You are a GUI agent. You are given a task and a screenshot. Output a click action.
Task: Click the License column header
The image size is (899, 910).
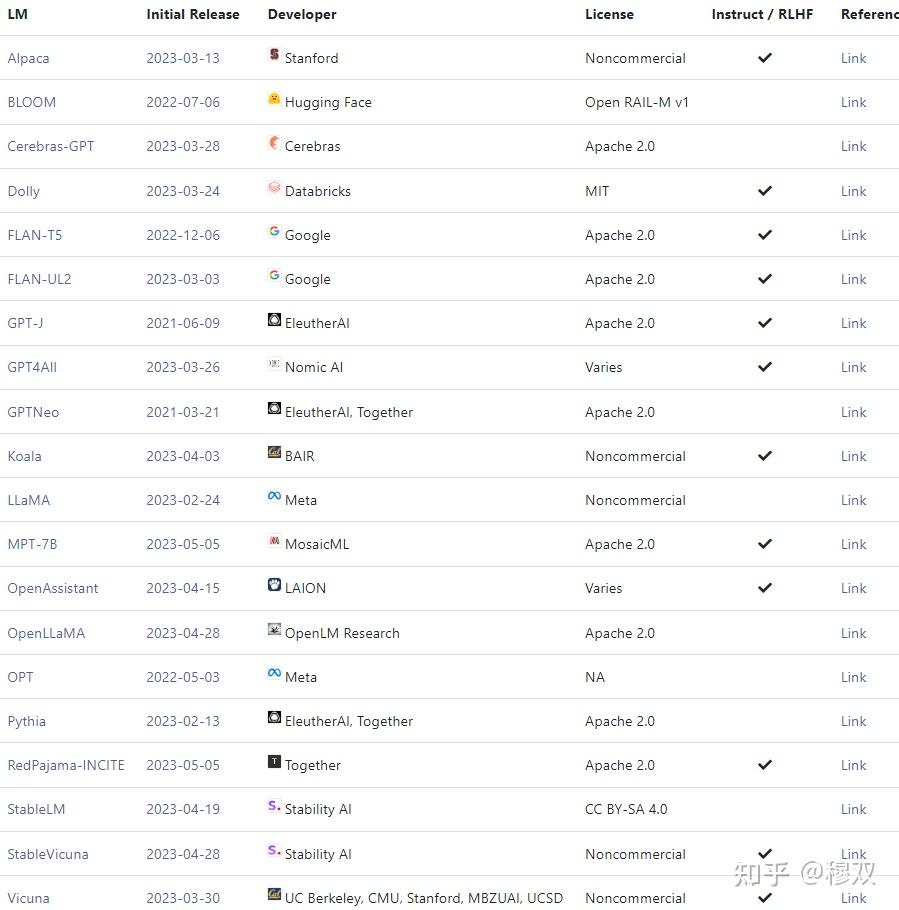pyautogui.click(x=609, y=14)
